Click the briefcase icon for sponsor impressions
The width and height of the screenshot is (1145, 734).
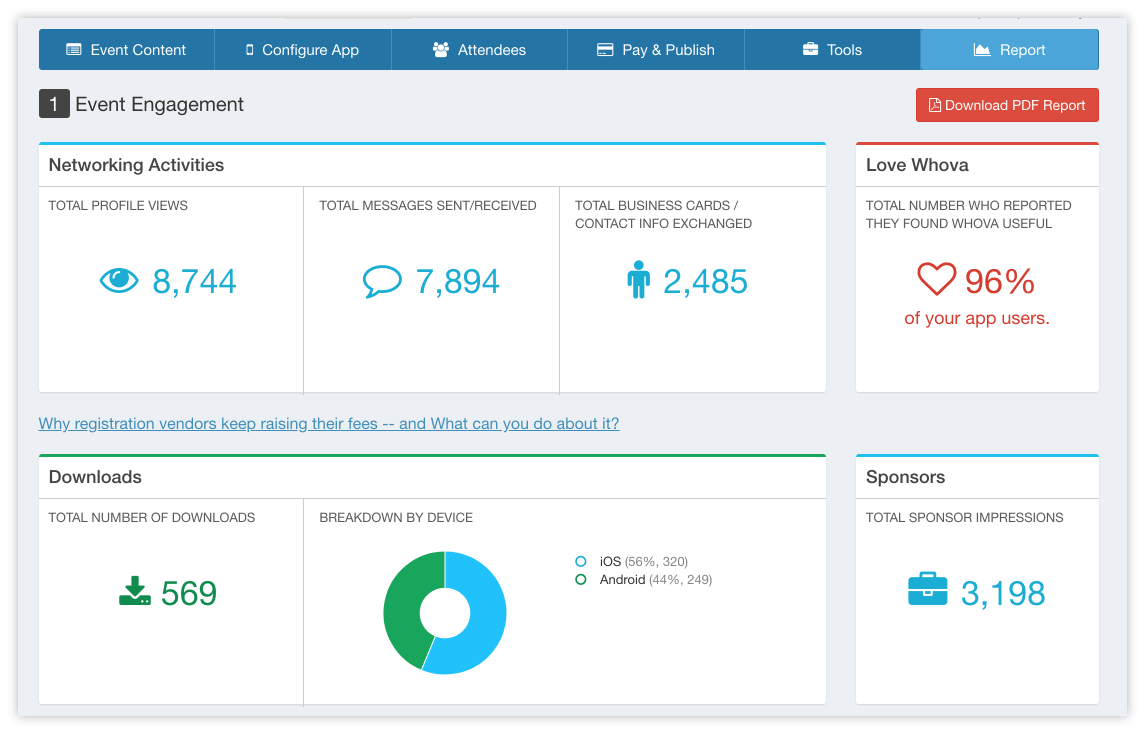(928, 590)
